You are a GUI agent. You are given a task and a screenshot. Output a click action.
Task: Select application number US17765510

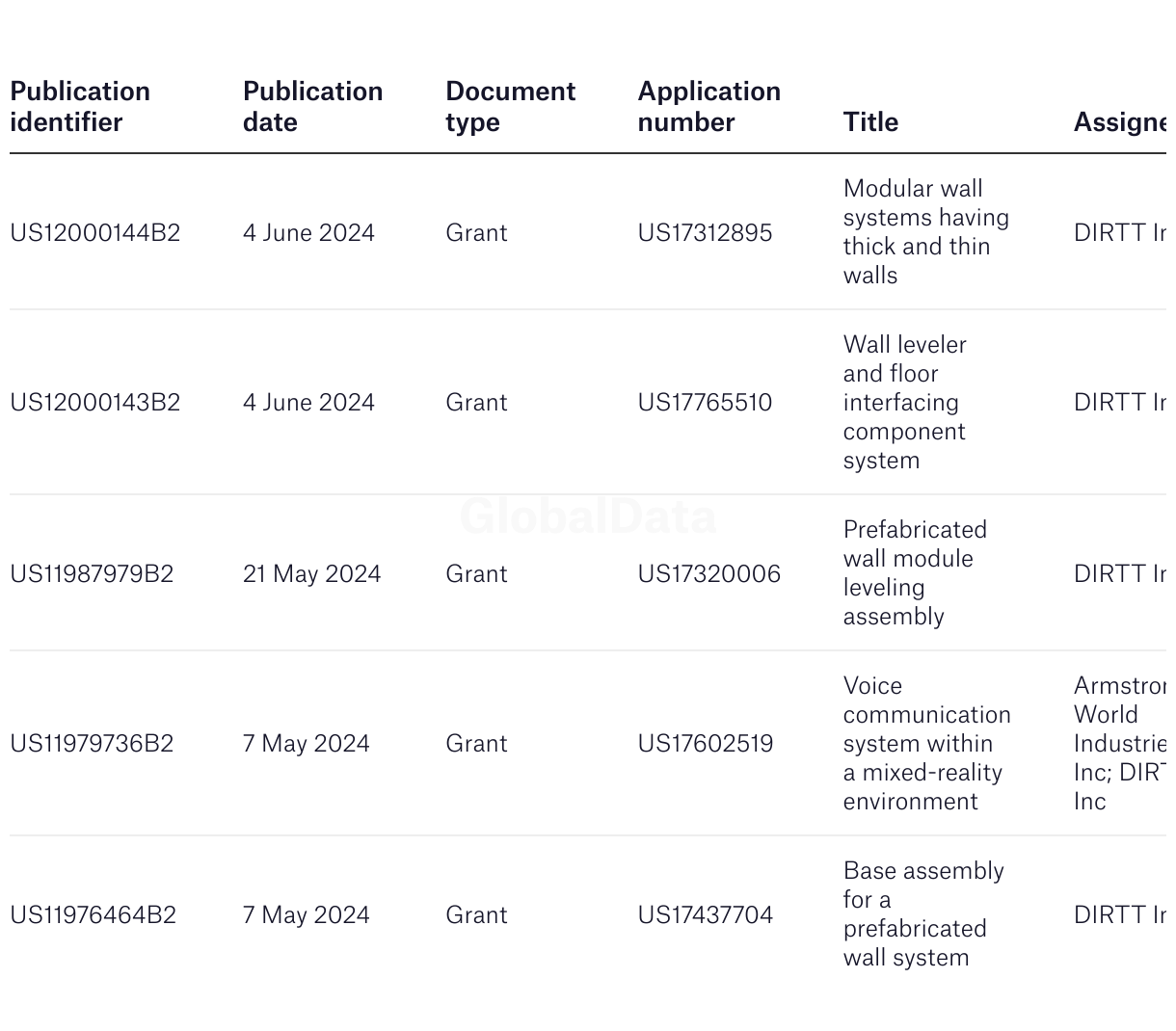(x=705, y=403)
